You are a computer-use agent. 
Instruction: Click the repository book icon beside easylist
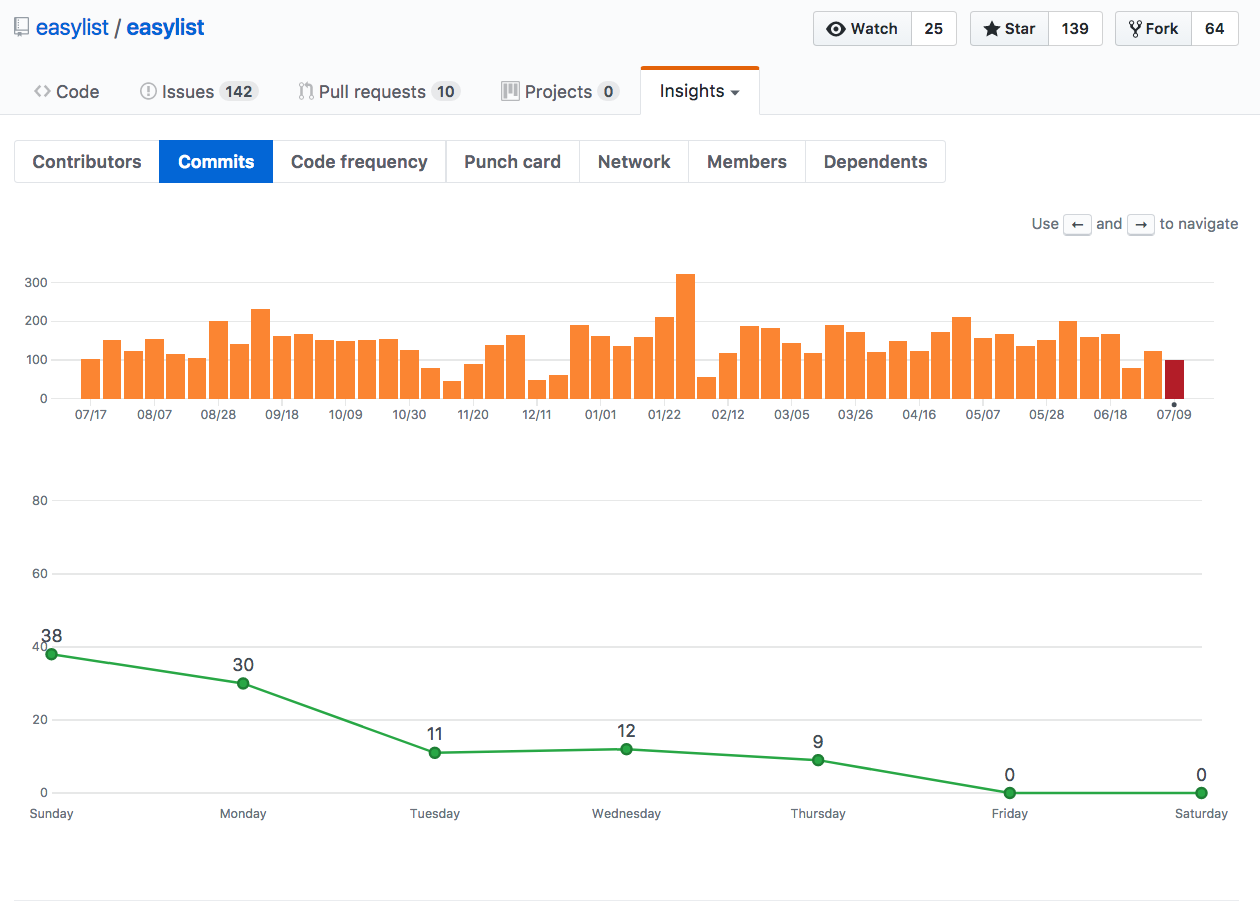point(22,28)
